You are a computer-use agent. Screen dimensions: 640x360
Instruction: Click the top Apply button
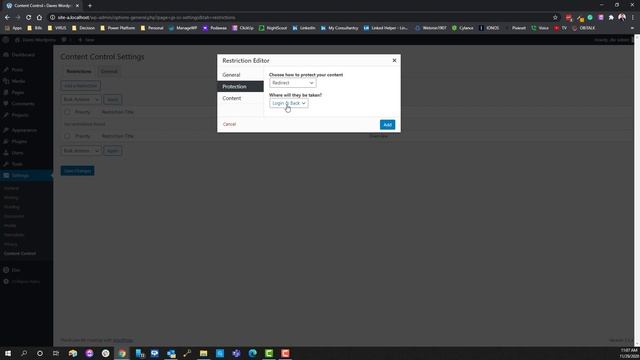click(x=113, y=100)
